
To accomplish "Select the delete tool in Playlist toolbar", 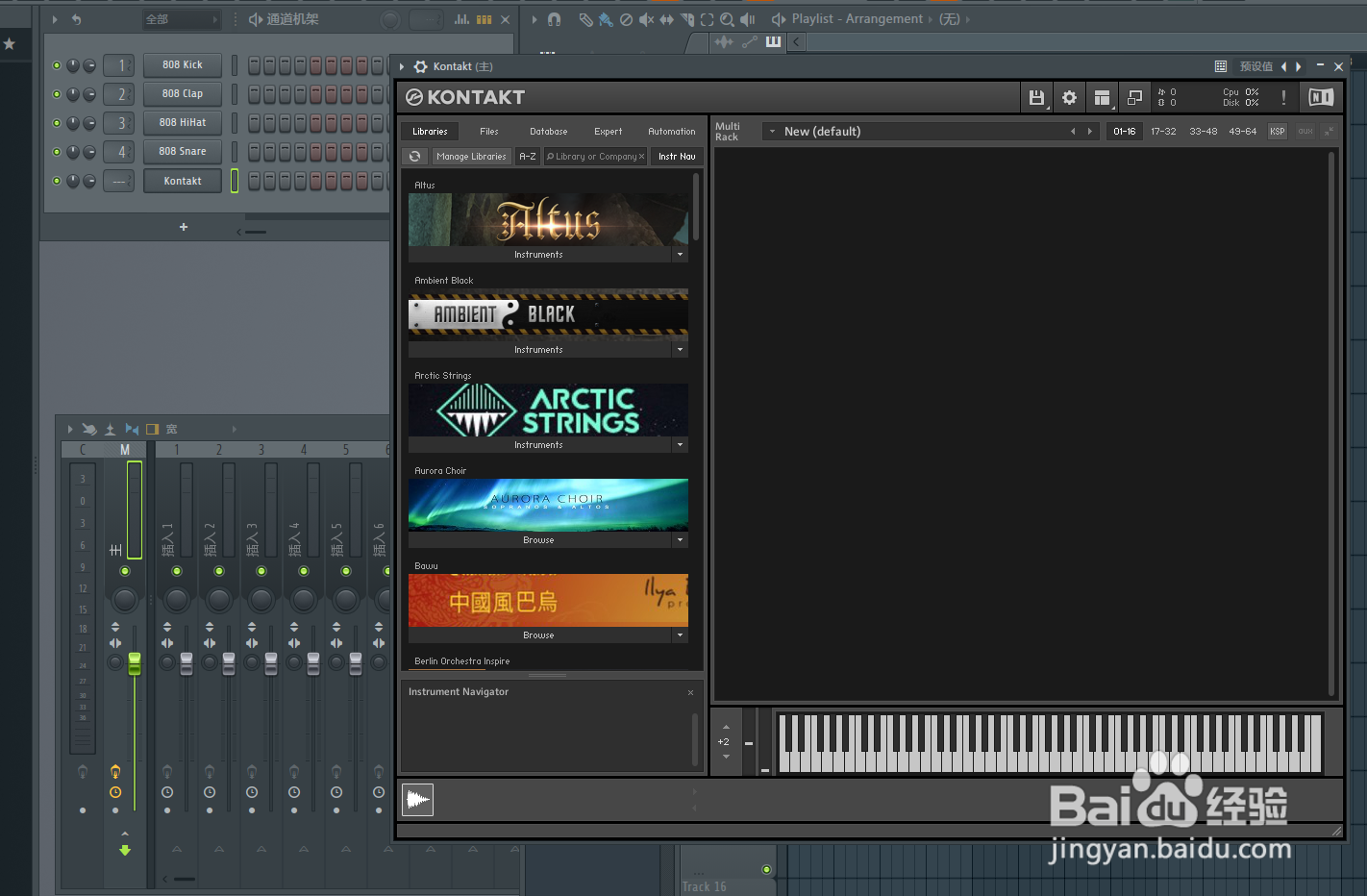I will (x=626, y=19).
